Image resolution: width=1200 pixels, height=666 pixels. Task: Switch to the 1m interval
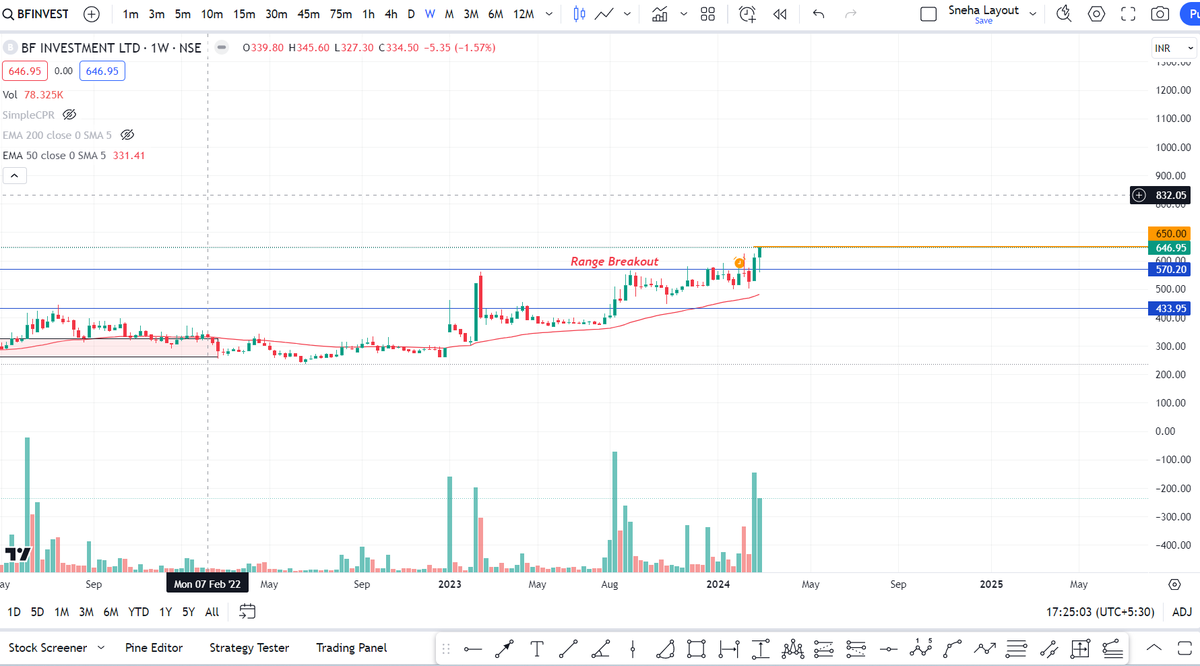(130, 14)
